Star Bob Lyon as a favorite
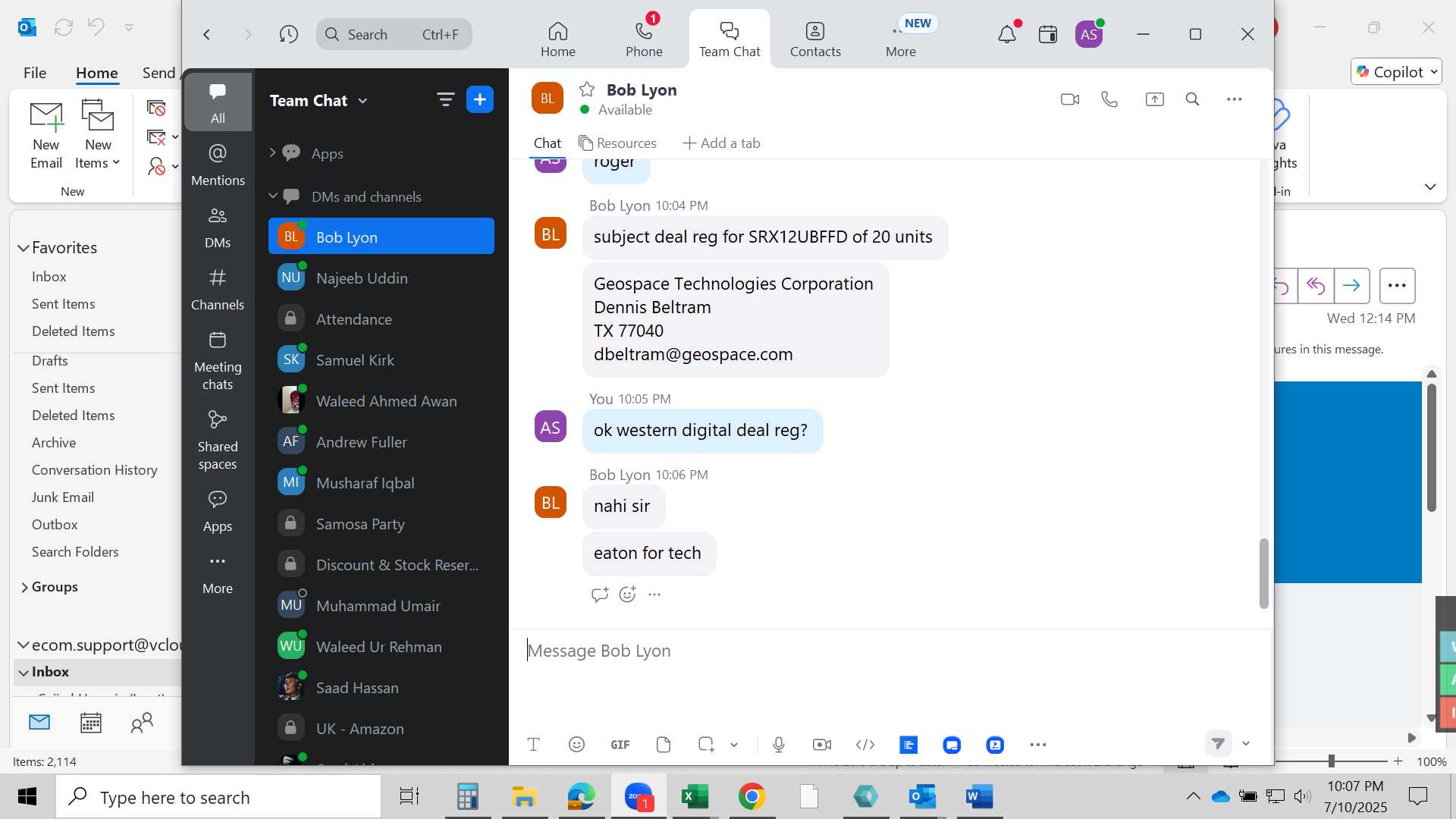The height and width of the screenshot is (819, 1456). click(586, 89)
